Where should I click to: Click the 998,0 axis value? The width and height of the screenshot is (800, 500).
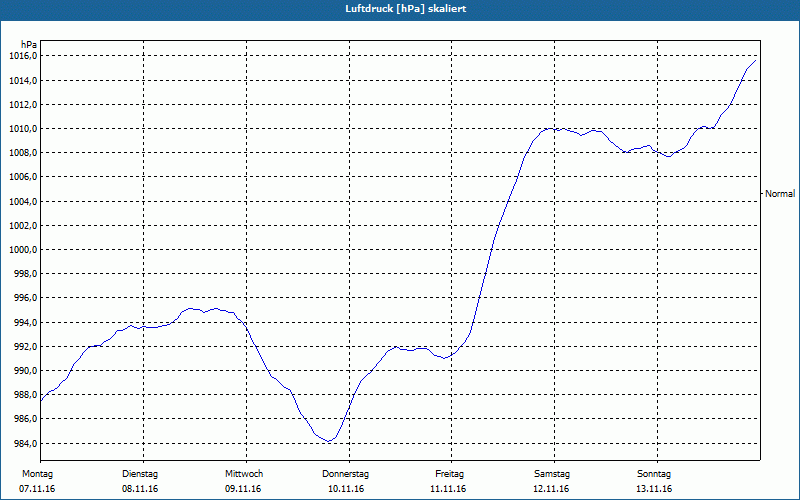[25, 274]
